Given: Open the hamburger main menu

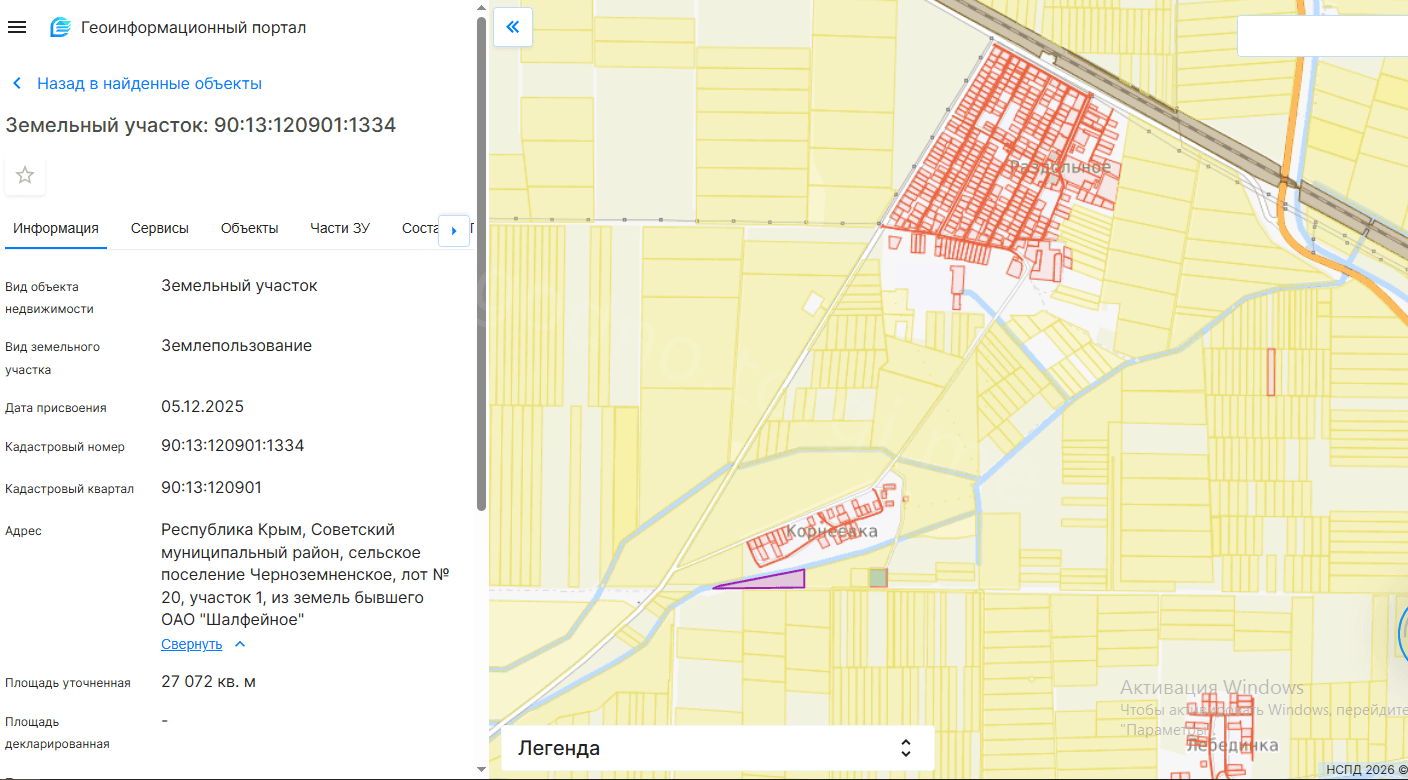Looking at the screenshot, I should 17,27.
